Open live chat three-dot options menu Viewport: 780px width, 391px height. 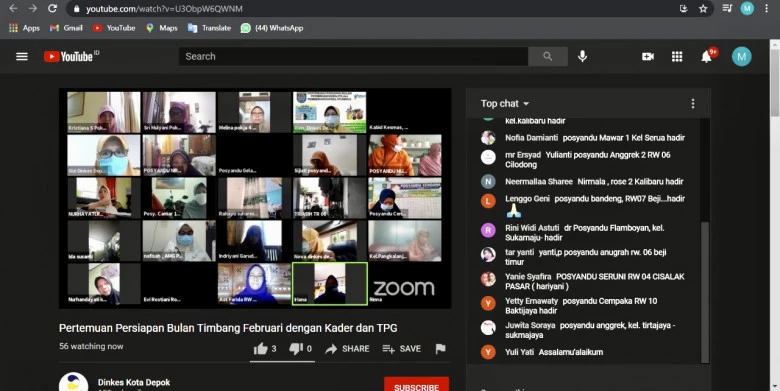coord(693,103)
